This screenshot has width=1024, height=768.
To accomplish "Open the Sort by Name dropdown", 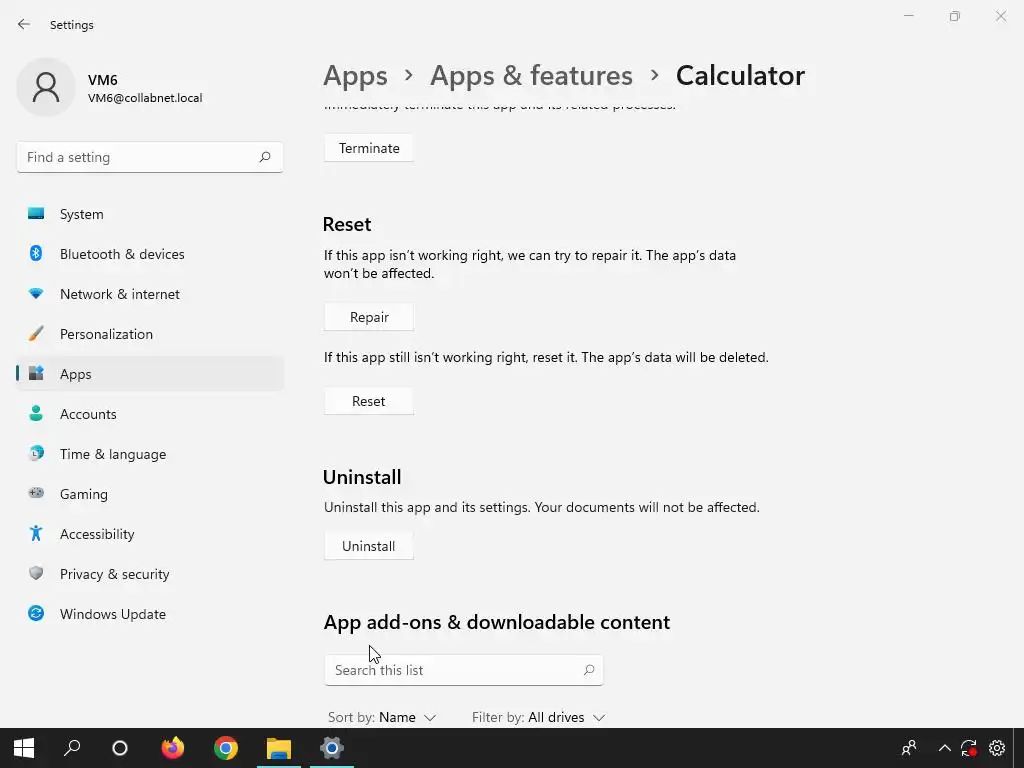I will point(382,717).
